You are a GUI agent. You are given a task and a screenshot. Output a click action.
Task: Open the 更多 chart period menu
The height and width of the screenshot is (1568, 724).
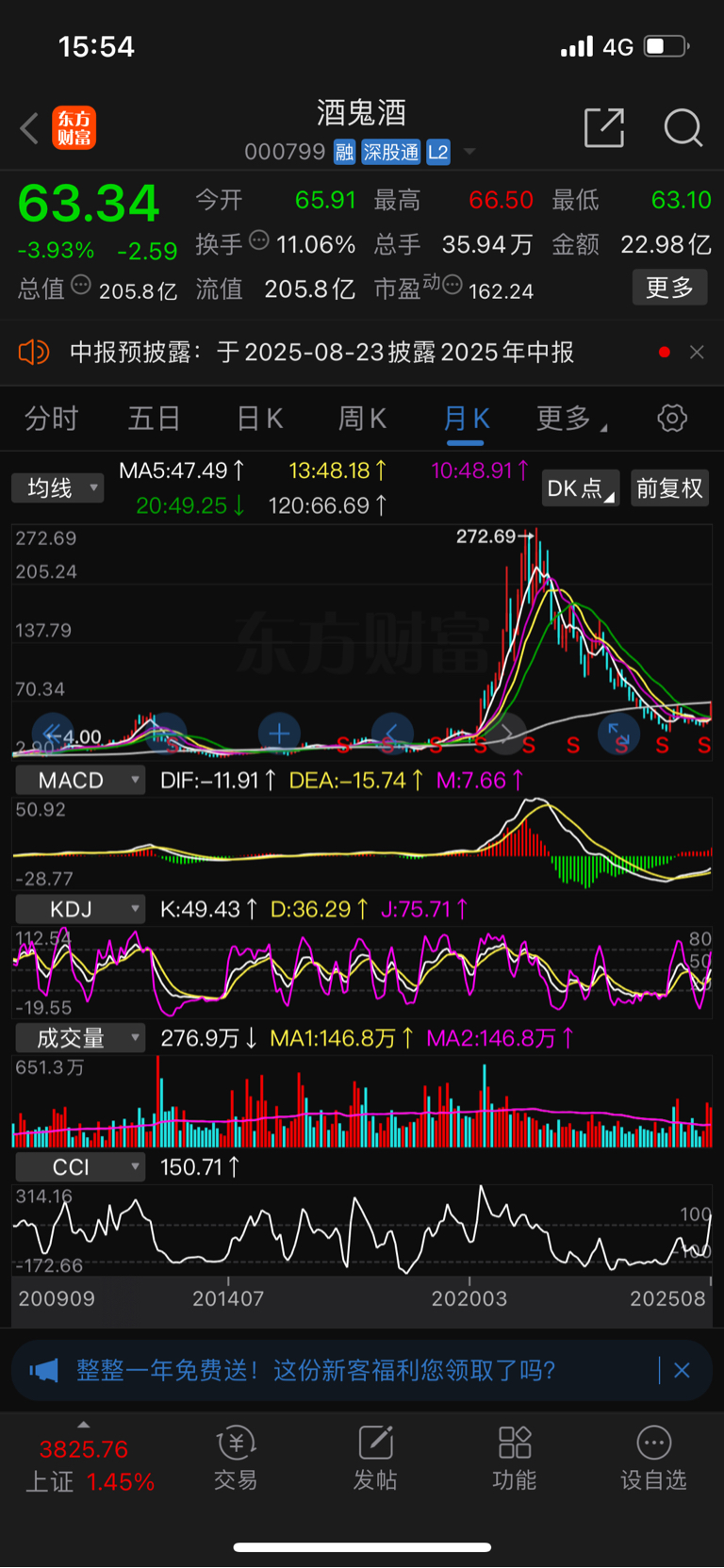tap(571, 419)
